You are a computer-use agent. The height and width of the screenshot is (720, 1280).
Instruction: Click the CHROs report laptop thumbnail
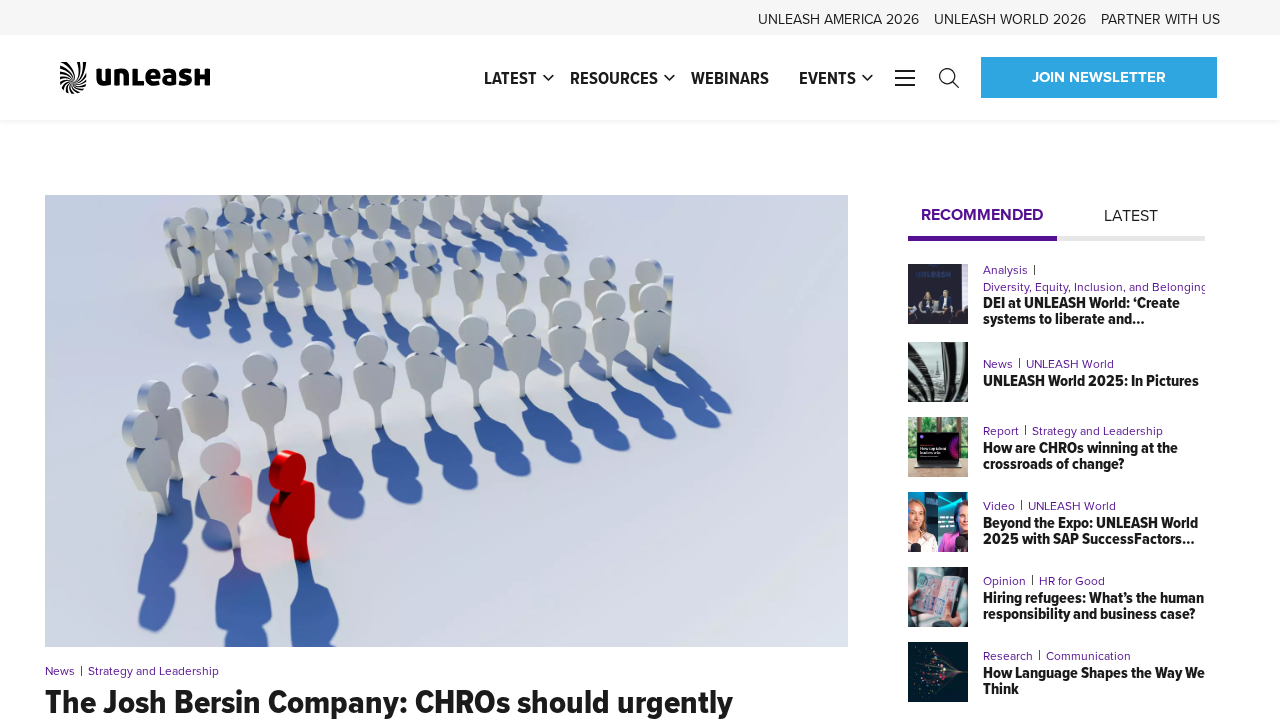(x=938, y=447)
